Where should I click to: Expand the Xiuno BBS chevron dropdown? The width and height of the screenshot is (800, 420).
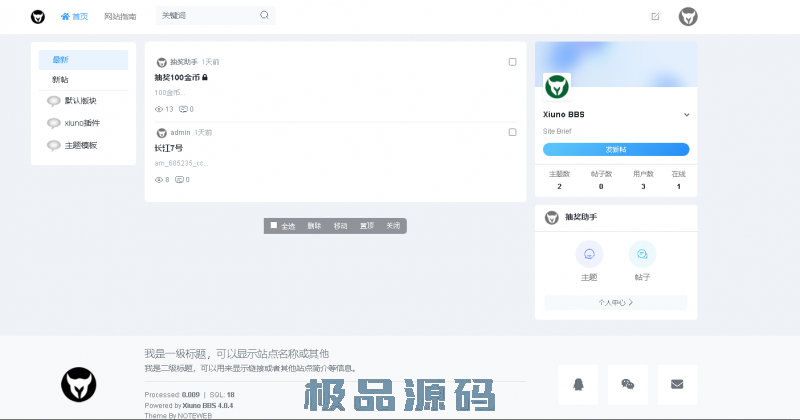[x=687, y=115]
